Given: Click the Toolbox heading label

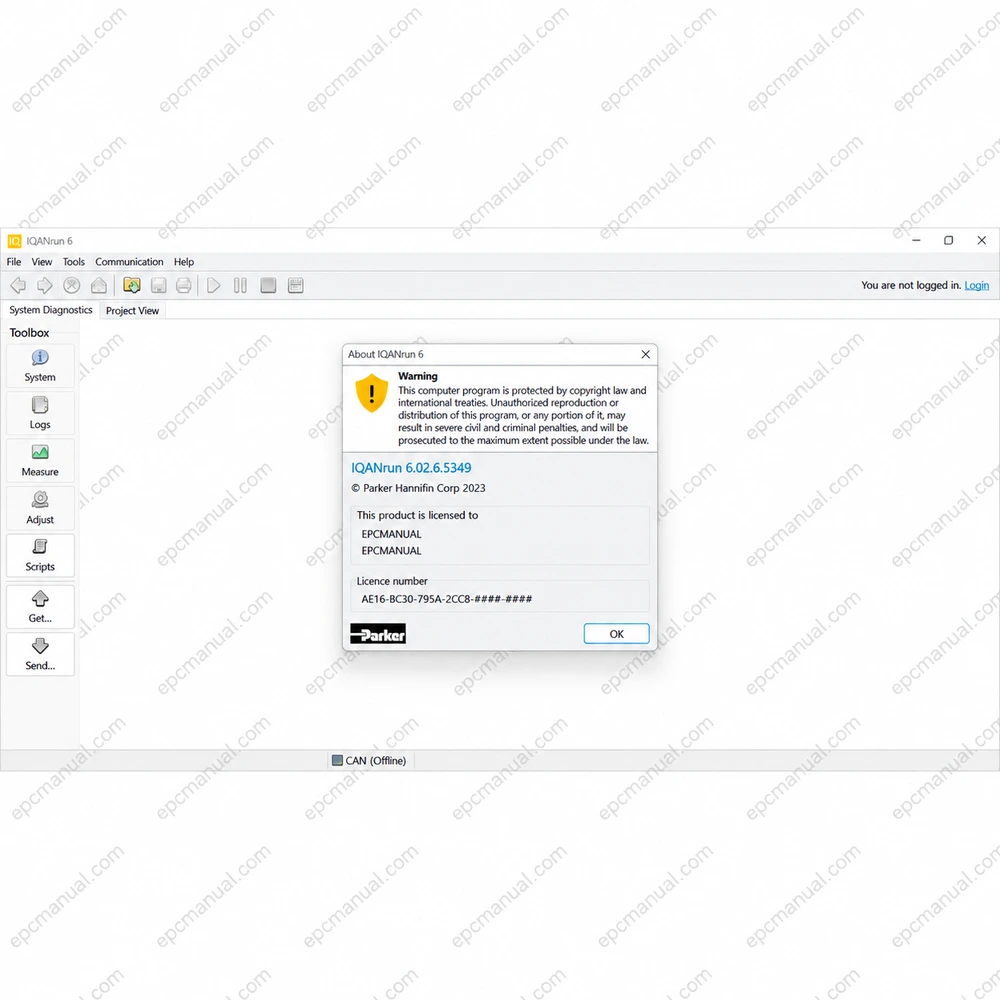Looking at the screenshot, I should (29, 333).
